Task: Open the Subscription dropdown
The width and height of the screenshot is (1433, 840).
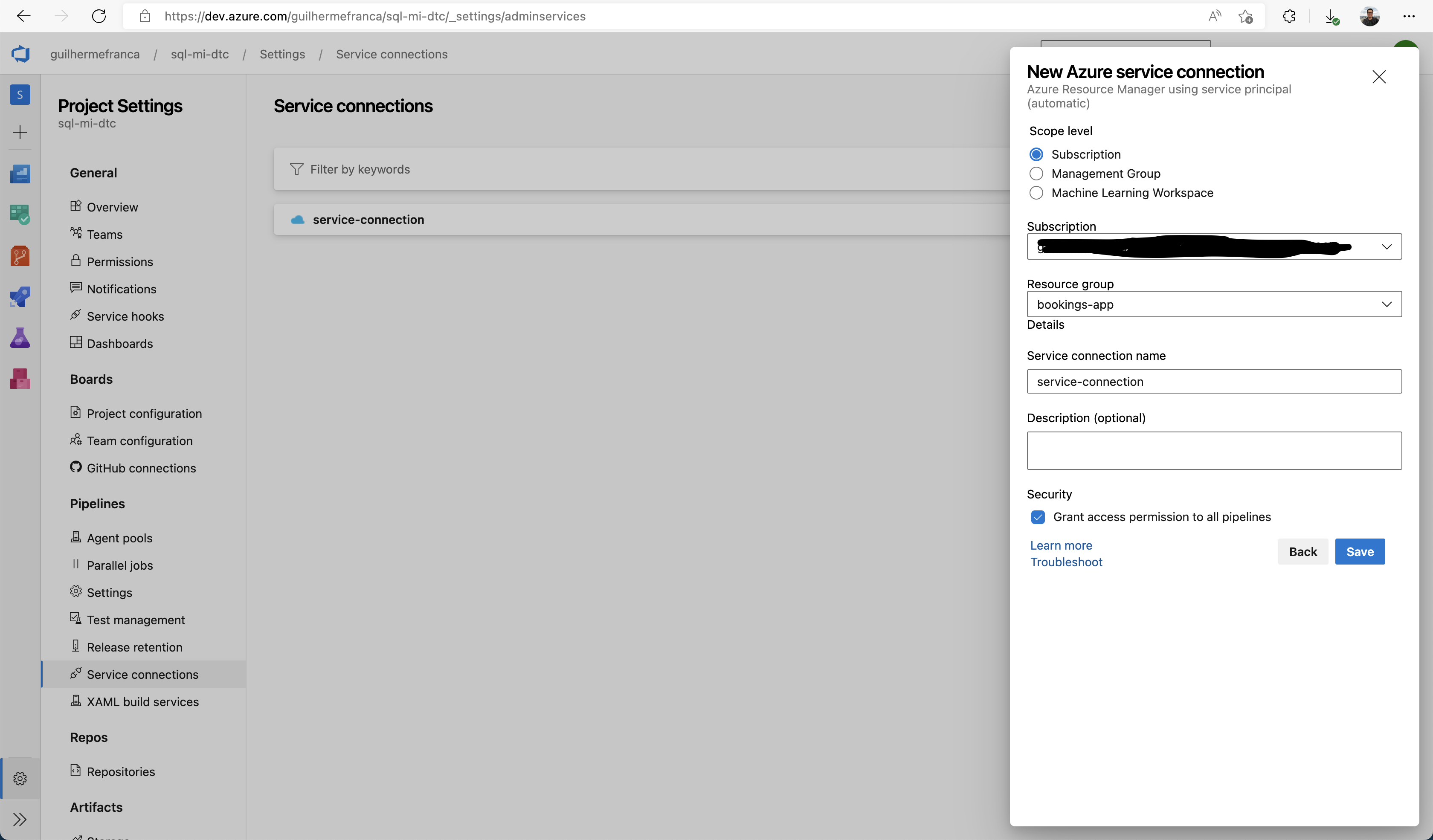Action: pyautogui.click(x=1214, y=246)
